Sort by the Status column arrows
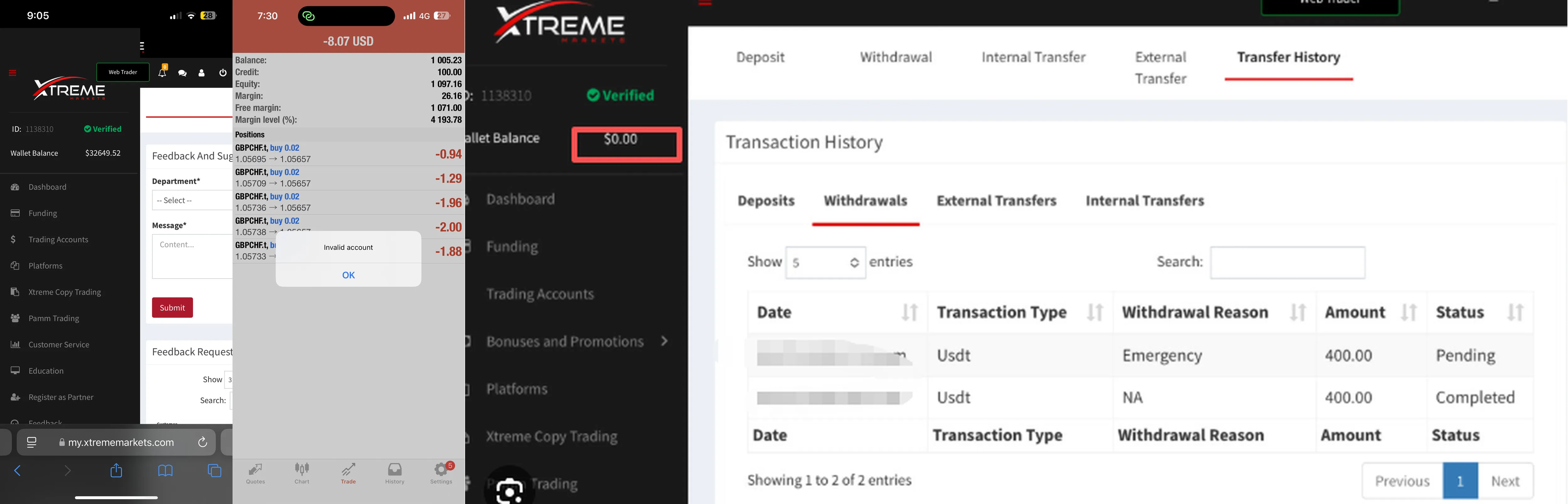 (1515, 312)
